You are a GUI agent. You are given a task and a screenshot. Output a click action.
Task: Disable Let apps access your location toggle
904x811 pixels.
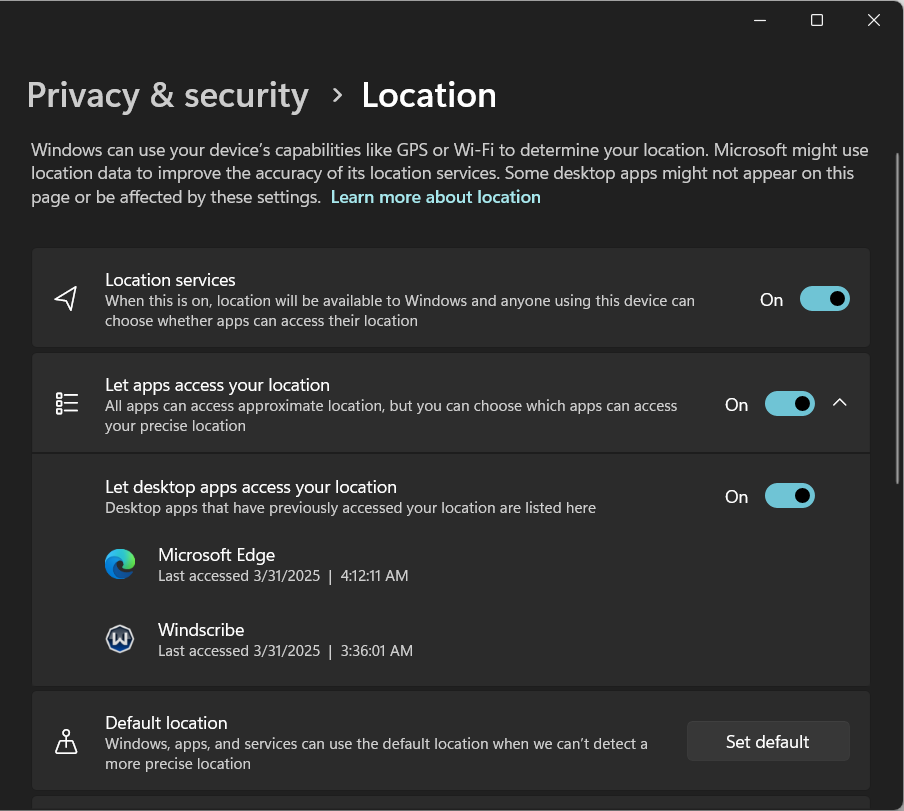789,404
